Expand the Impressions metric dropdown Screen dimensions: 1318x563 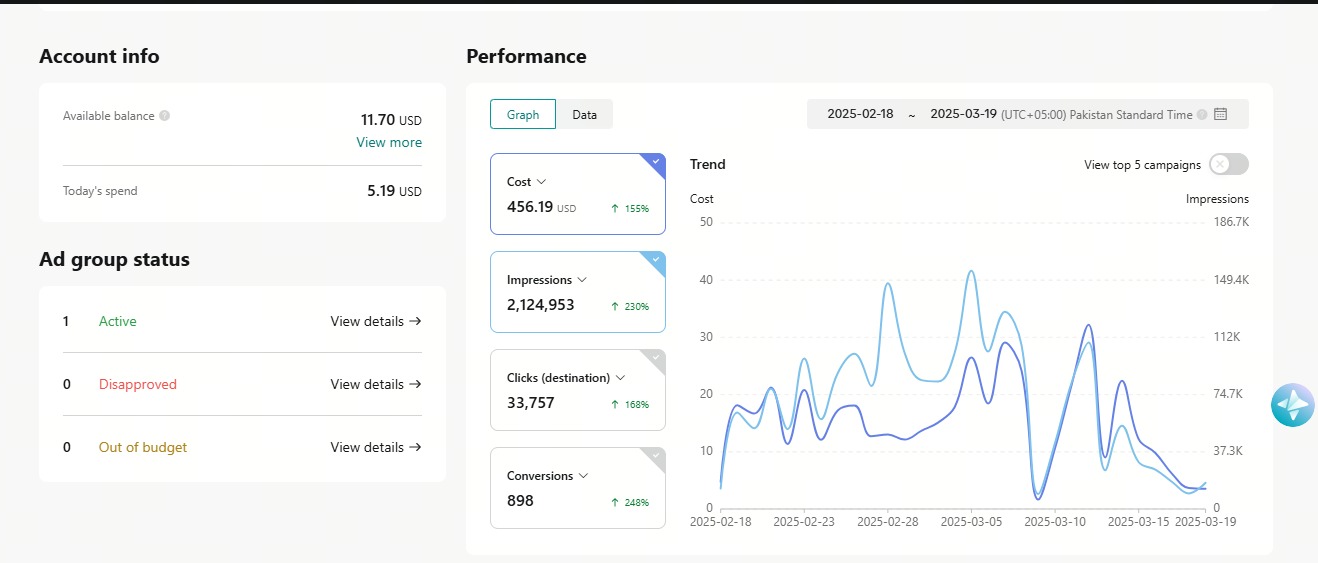coord(582,280)
